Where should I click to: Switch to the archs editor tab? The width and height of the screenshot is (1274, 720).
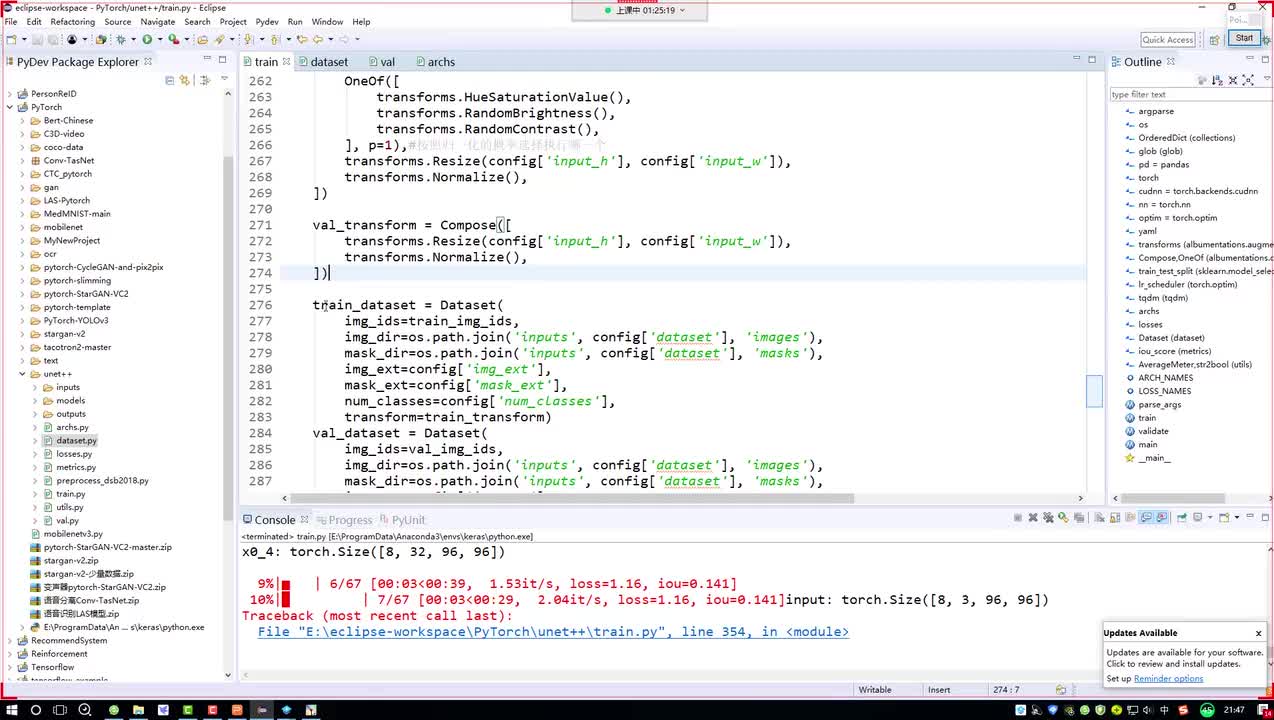pos(441,62)
